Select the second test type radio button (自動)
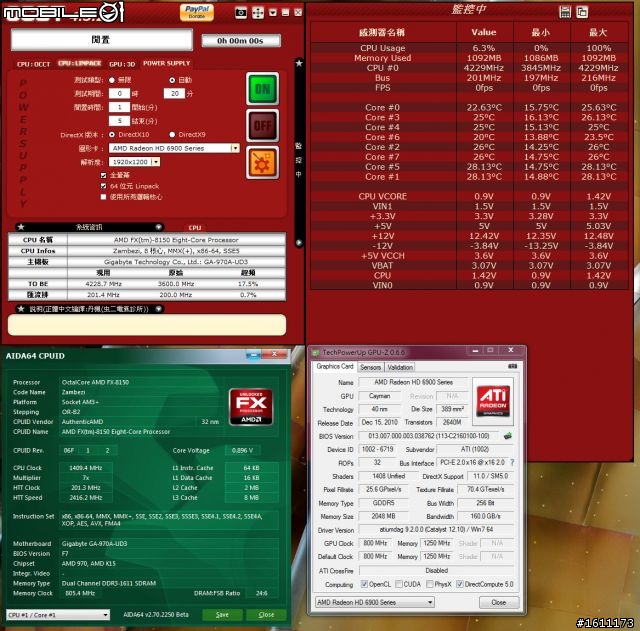 point(172,80)
